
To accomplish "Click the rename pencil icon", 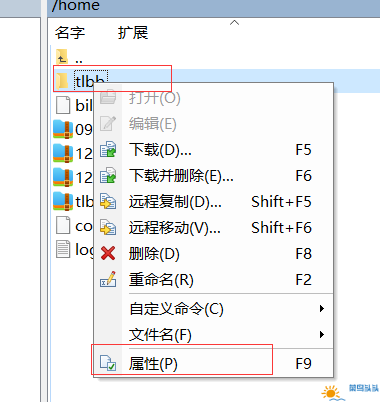I will 108,279.
